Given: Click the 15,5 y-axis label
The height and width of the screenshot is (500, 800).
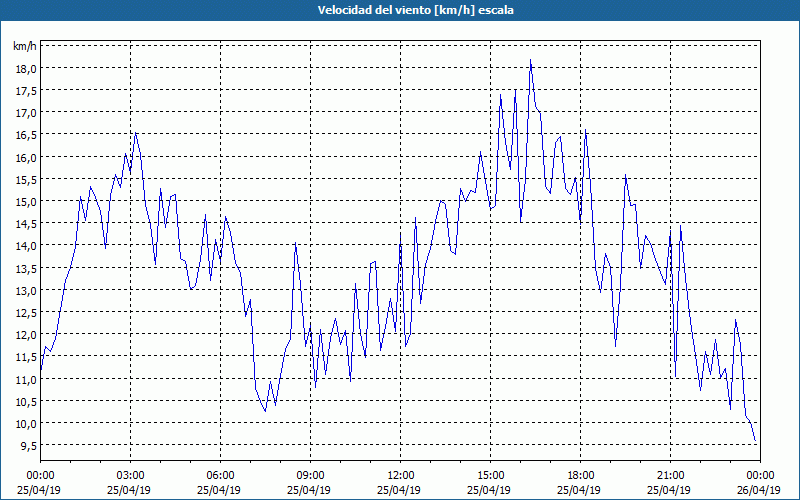Looking at the screenshot, I should coord(28,180).
